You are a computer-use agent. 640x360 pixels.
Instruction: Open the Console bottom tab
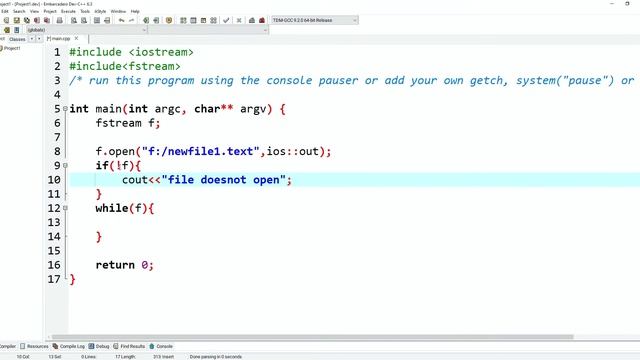click(x=161, y=346)
